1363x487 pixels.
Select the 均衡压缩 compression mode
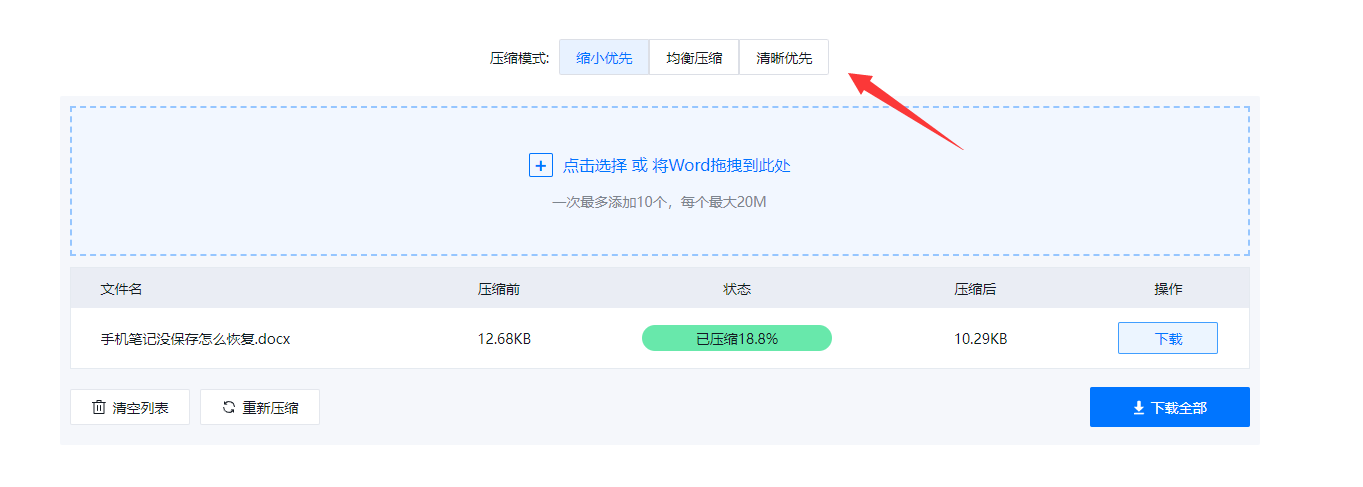(694, 58)
